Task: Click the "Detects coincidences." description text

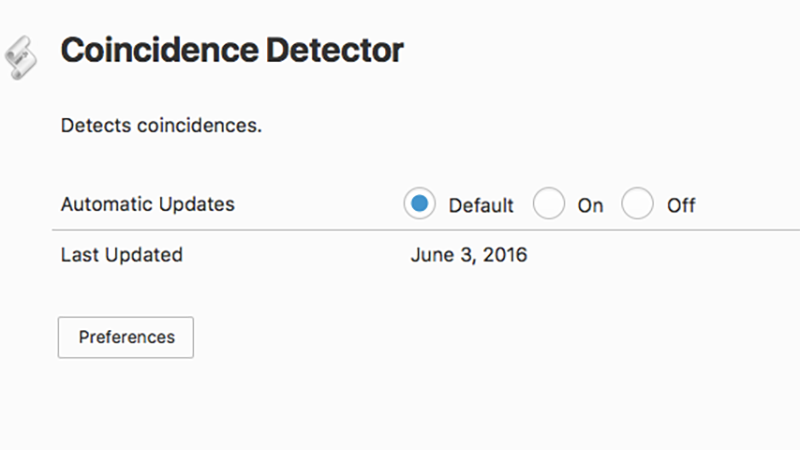Action: (x=161, y=126)
